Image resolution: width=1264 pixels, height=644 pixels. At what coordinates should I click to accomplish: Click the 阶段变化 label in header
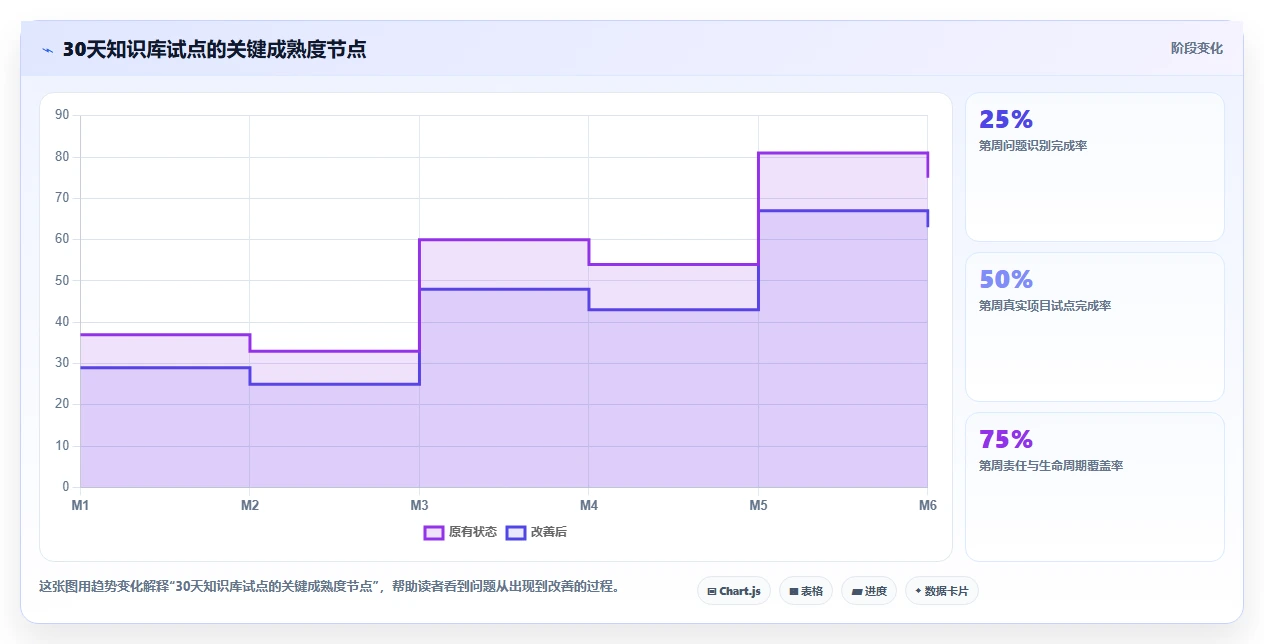(1196, 48)
